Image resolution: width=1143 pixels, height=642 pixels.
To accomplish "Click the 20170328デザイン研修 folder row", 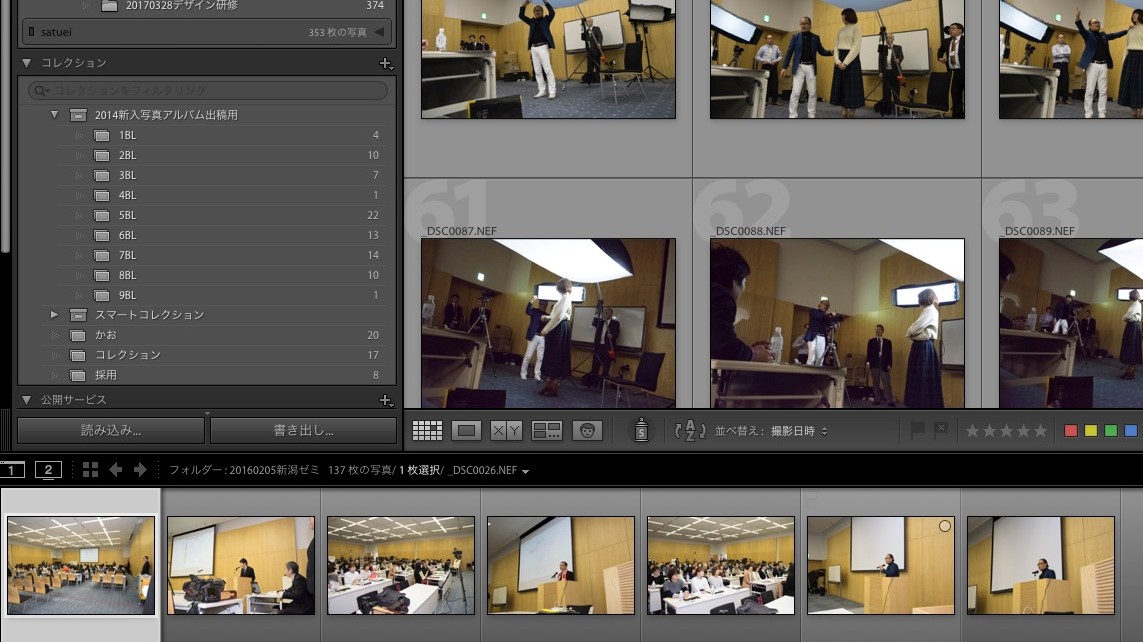I will tap(208, 6).
